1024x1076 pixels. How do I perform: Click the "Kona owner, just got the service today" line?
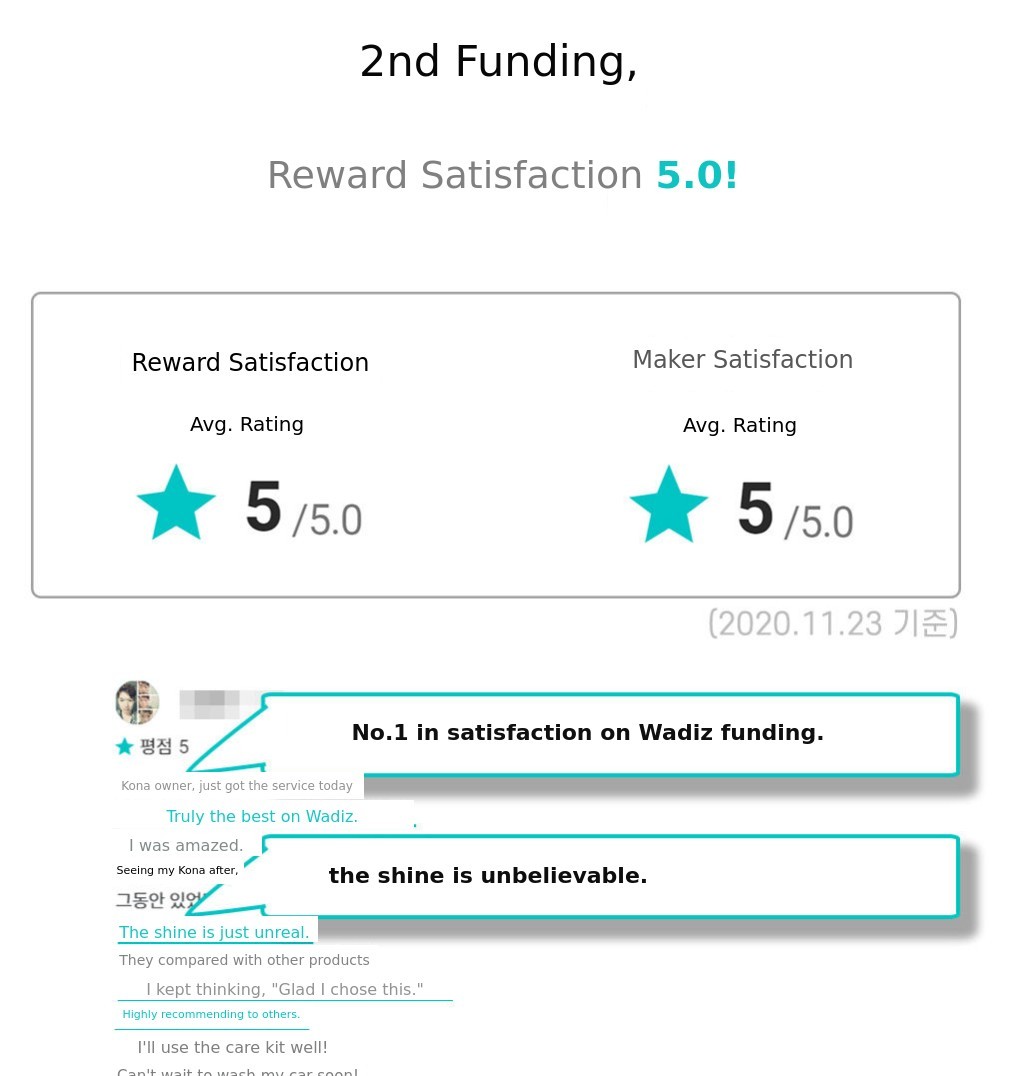click(237, 786)
